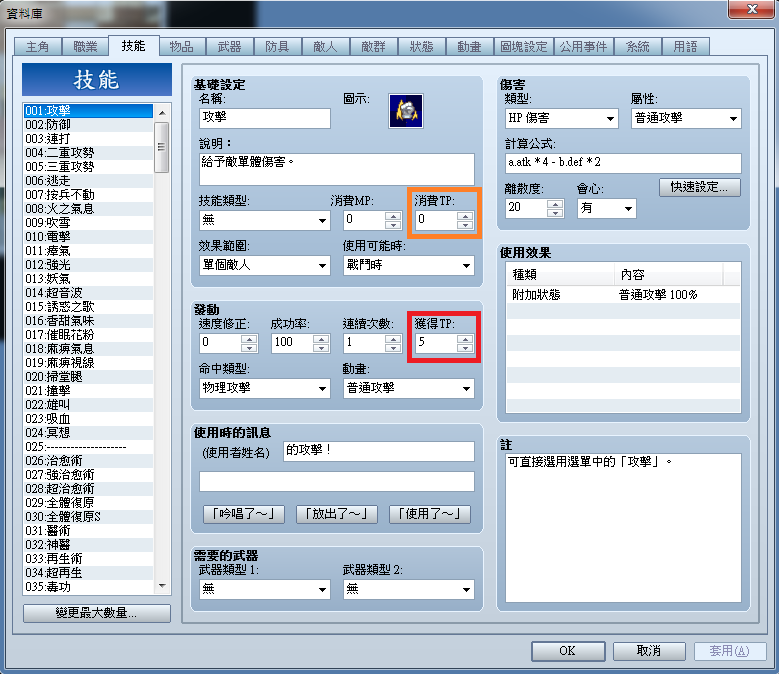Switch to the 敵人 tab

pos(325,47)
